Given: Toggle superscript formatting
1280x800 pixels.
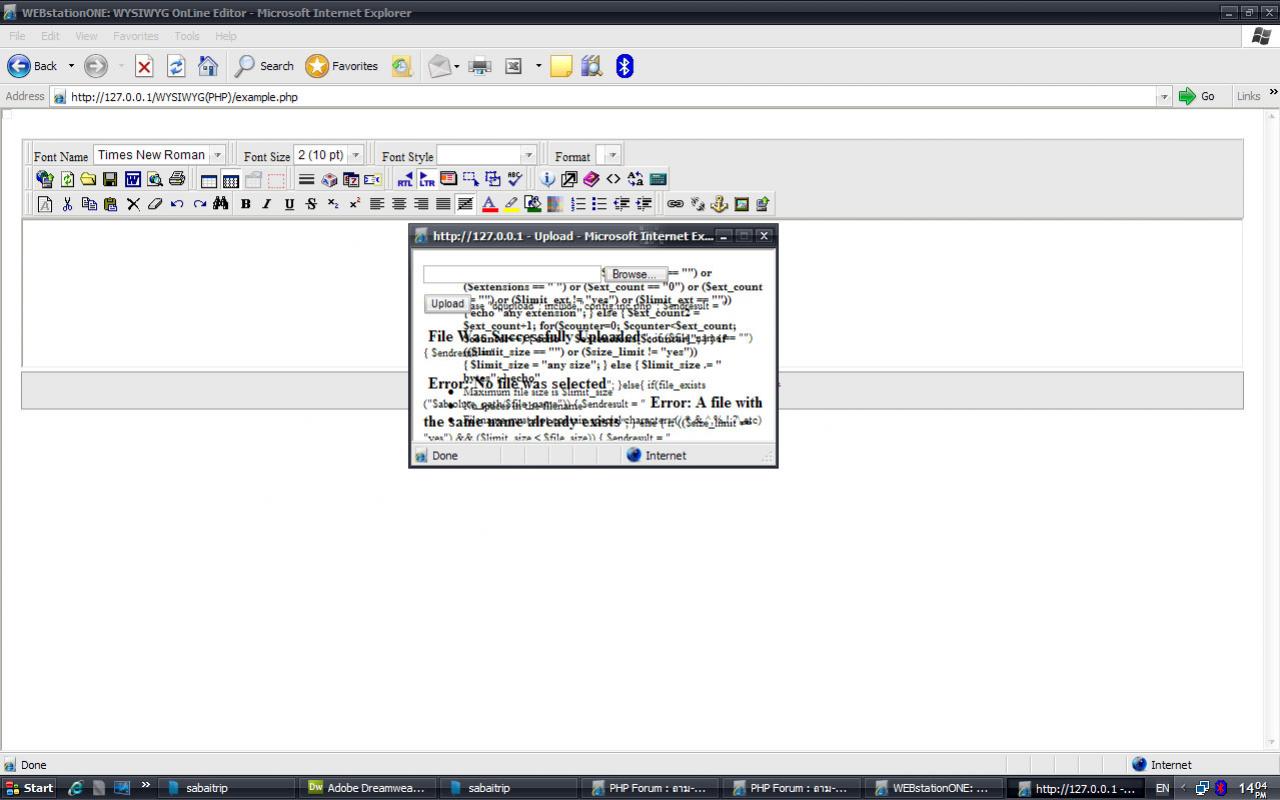Looking at the screenshot, I should [x=355, y=204].
